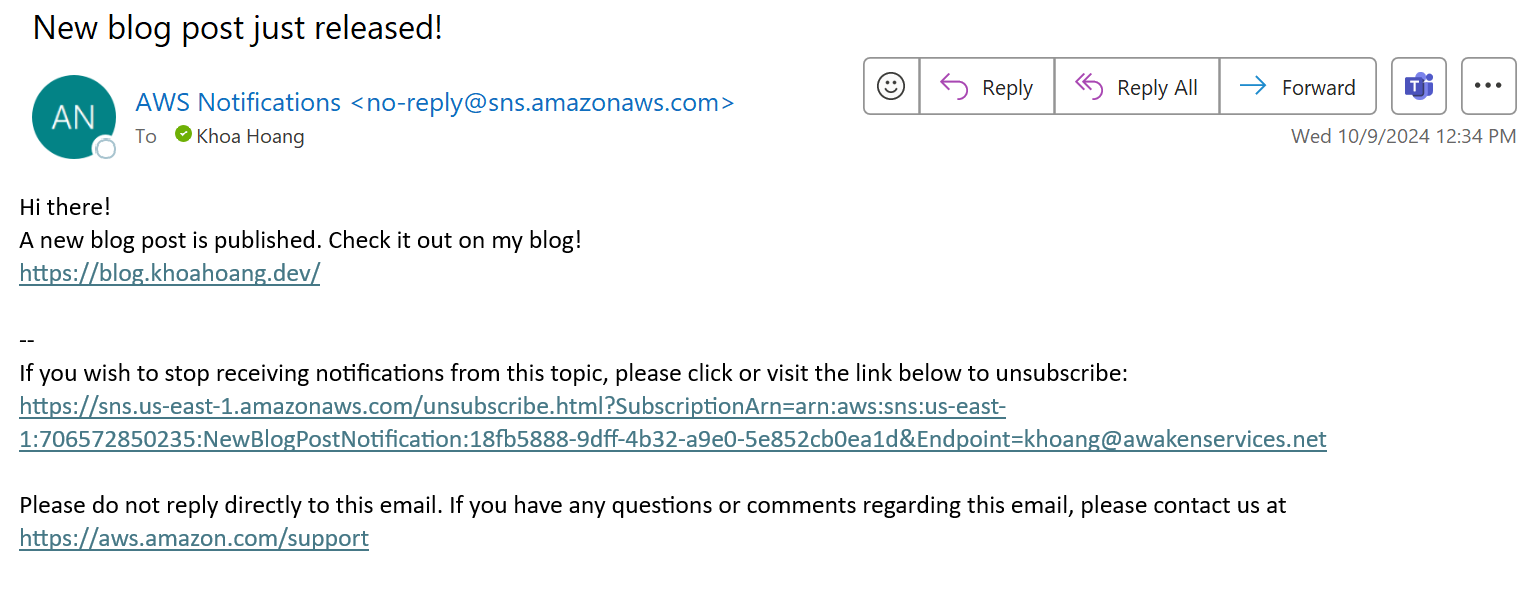The image size is (1538, 599).
Task: Click the AN sender avatar
Action: (x=74, y=117)
